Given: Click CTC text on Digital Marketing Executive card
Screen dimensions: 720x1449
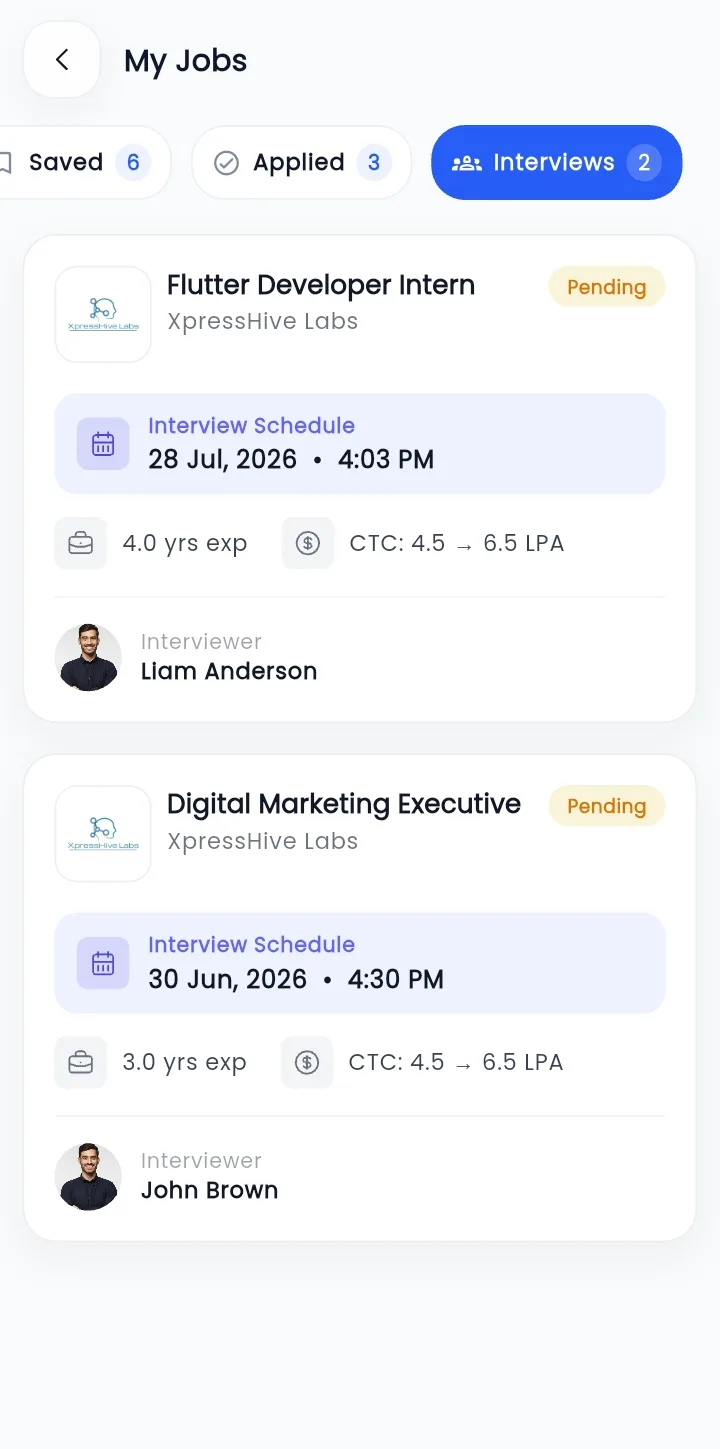Looking at the screenshot, I should 456,1063.
